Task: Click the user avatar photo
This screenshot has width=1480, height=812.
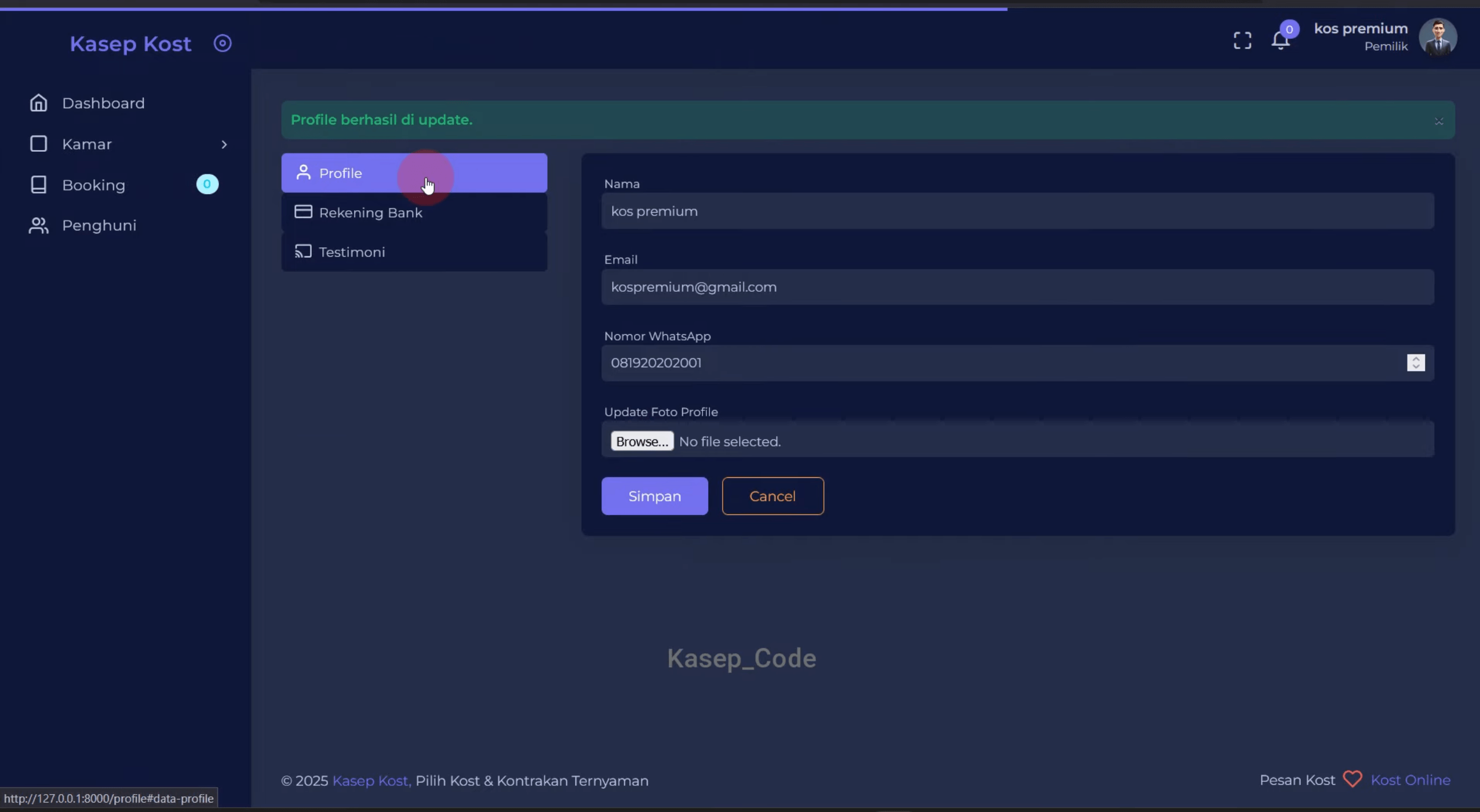Action: pos(1438,38)
